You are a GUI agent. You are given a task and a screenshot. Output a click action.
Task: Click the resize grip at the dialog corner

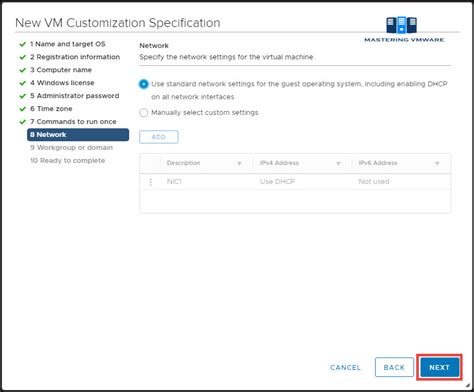(x=467, y=385)
